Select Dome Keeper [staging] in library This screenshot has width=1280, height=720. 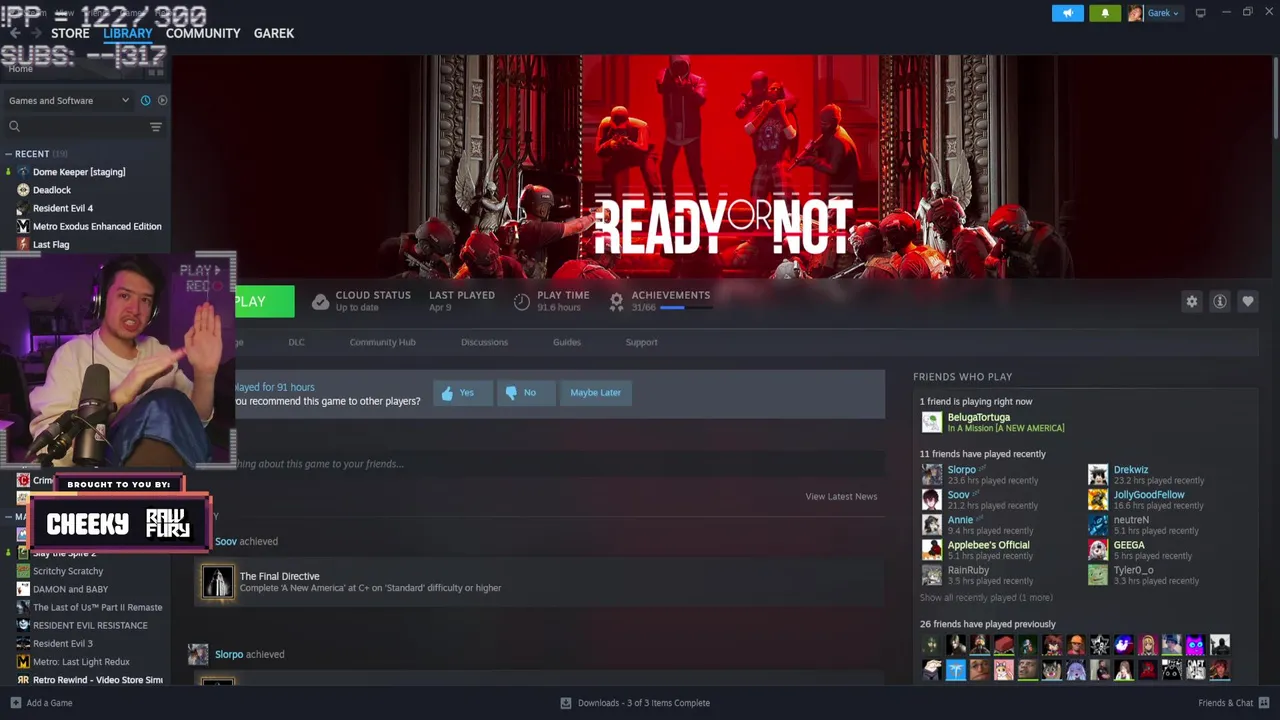coord(79,172)
